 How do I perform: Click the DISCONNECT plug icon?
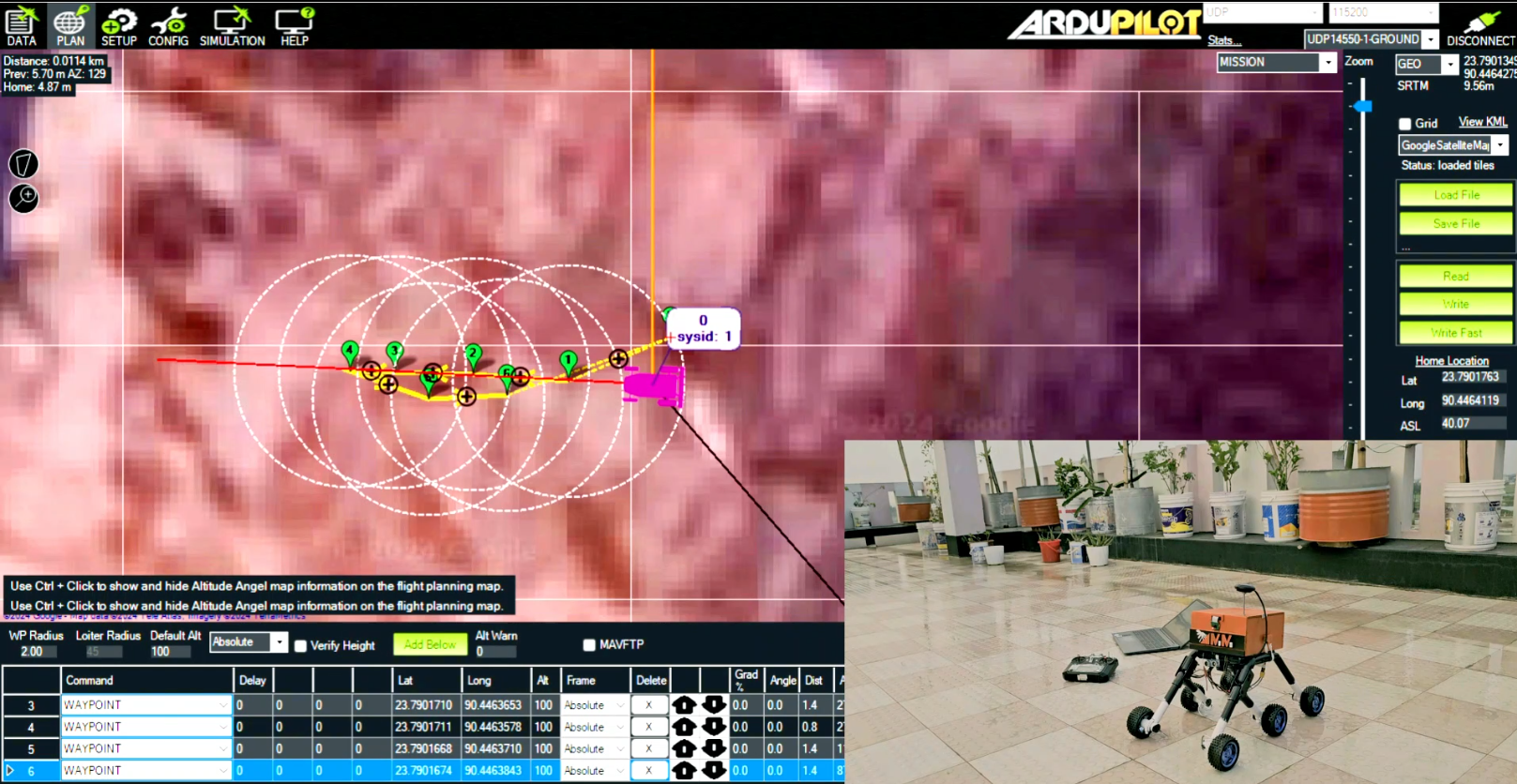(x=1479, y=25)
